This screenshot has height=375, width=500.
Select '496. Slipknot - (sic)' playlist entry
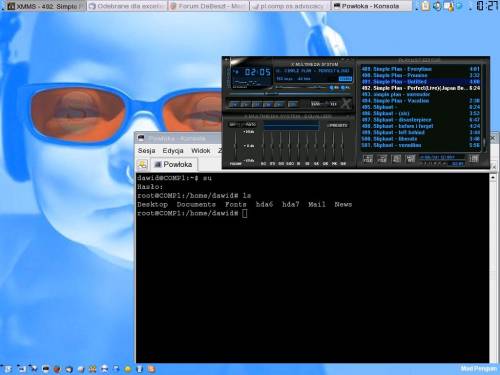pyautogui.click(x=421, y=113)
